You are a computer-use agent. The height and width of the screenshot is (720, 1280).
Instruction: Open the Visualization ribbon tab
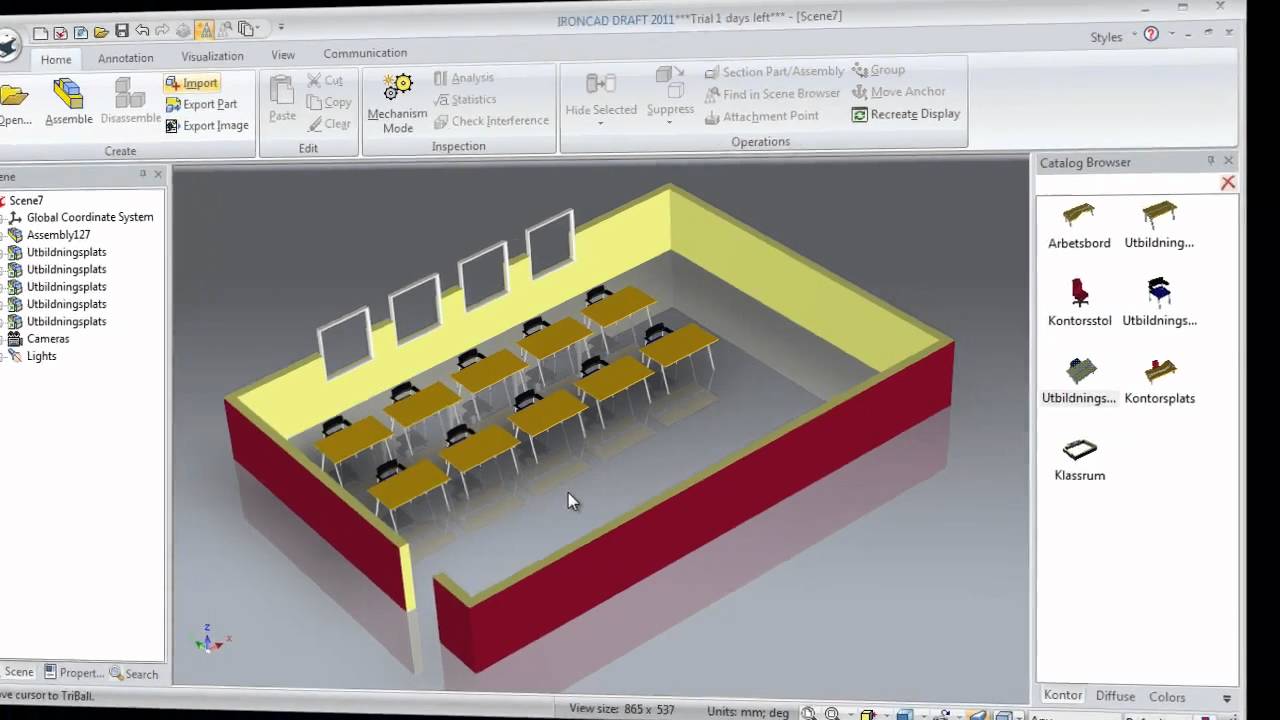212,56
